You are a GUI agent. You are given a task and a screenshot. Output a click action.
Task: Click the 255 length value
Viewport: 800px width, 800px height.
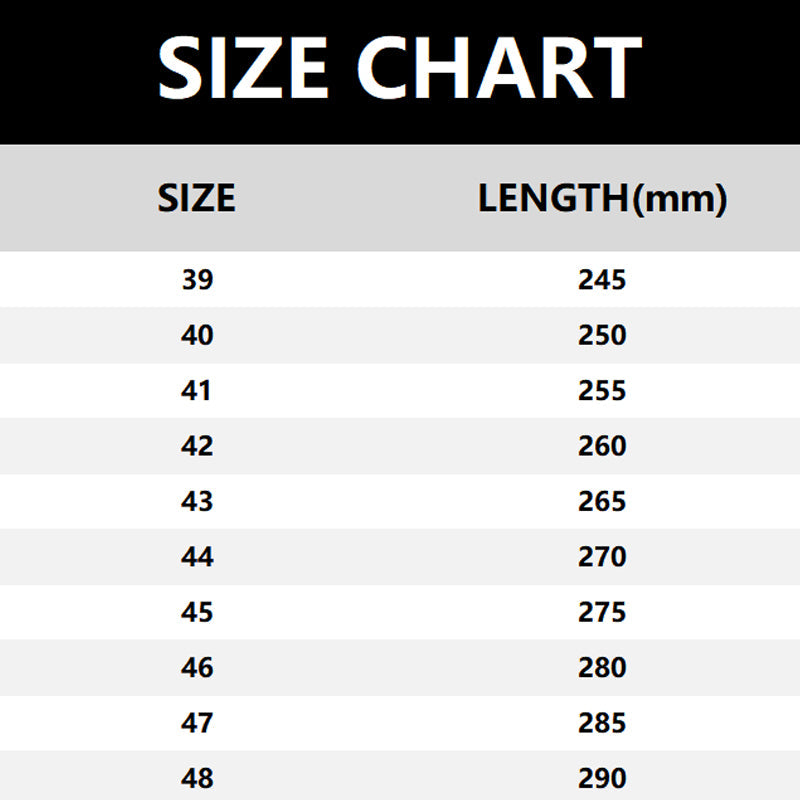point(602,390)
